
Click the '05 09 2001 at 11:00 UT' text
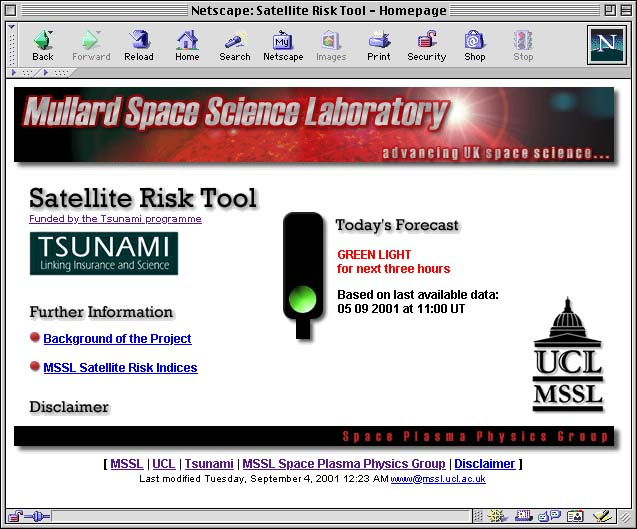(x=401, y=309)
